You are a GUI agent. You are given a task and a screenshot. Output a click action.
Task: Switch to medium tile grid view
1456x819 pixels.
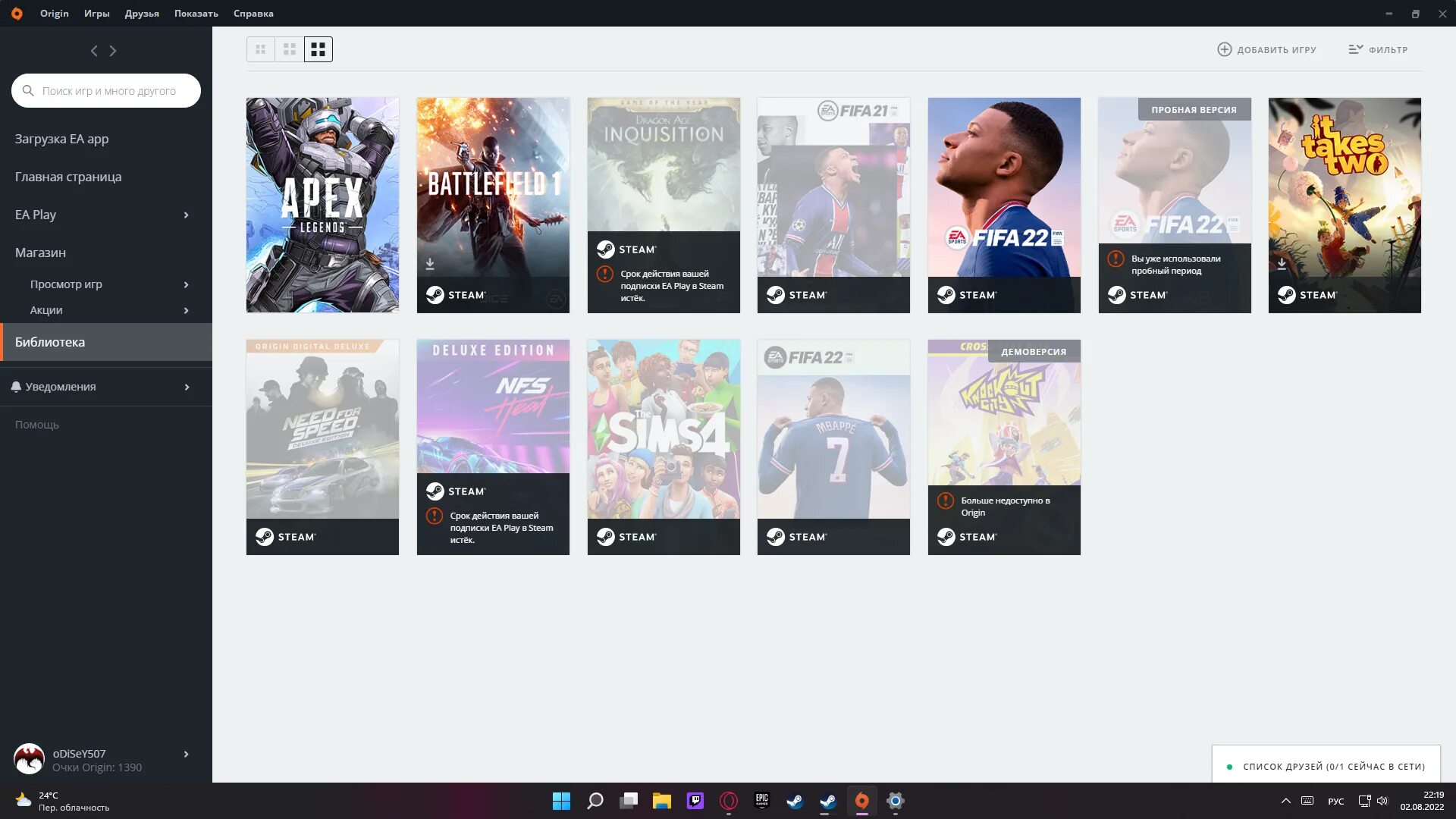point(290,49)
